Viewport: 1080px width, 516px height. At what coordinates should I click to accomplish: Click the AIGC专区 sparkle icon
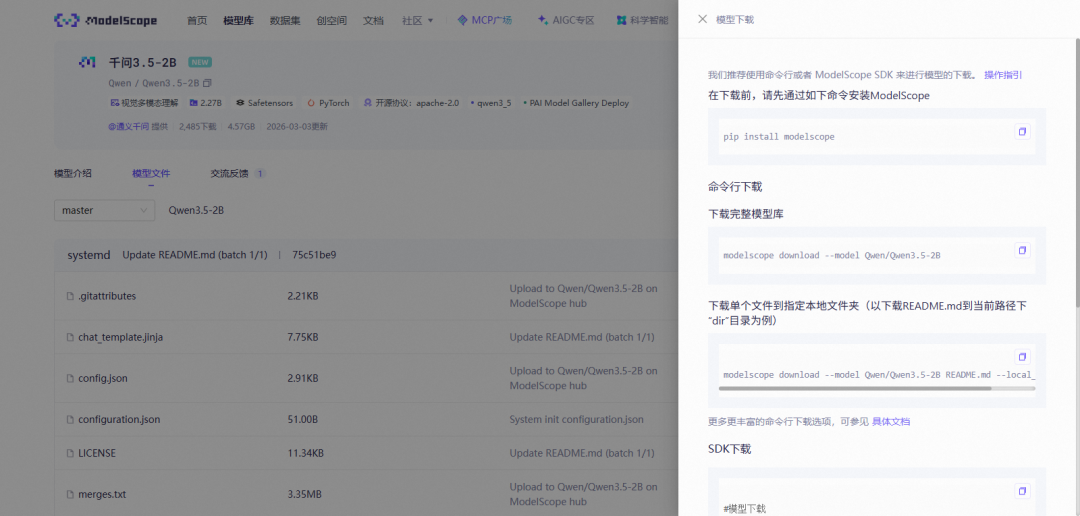coord(543,21)
